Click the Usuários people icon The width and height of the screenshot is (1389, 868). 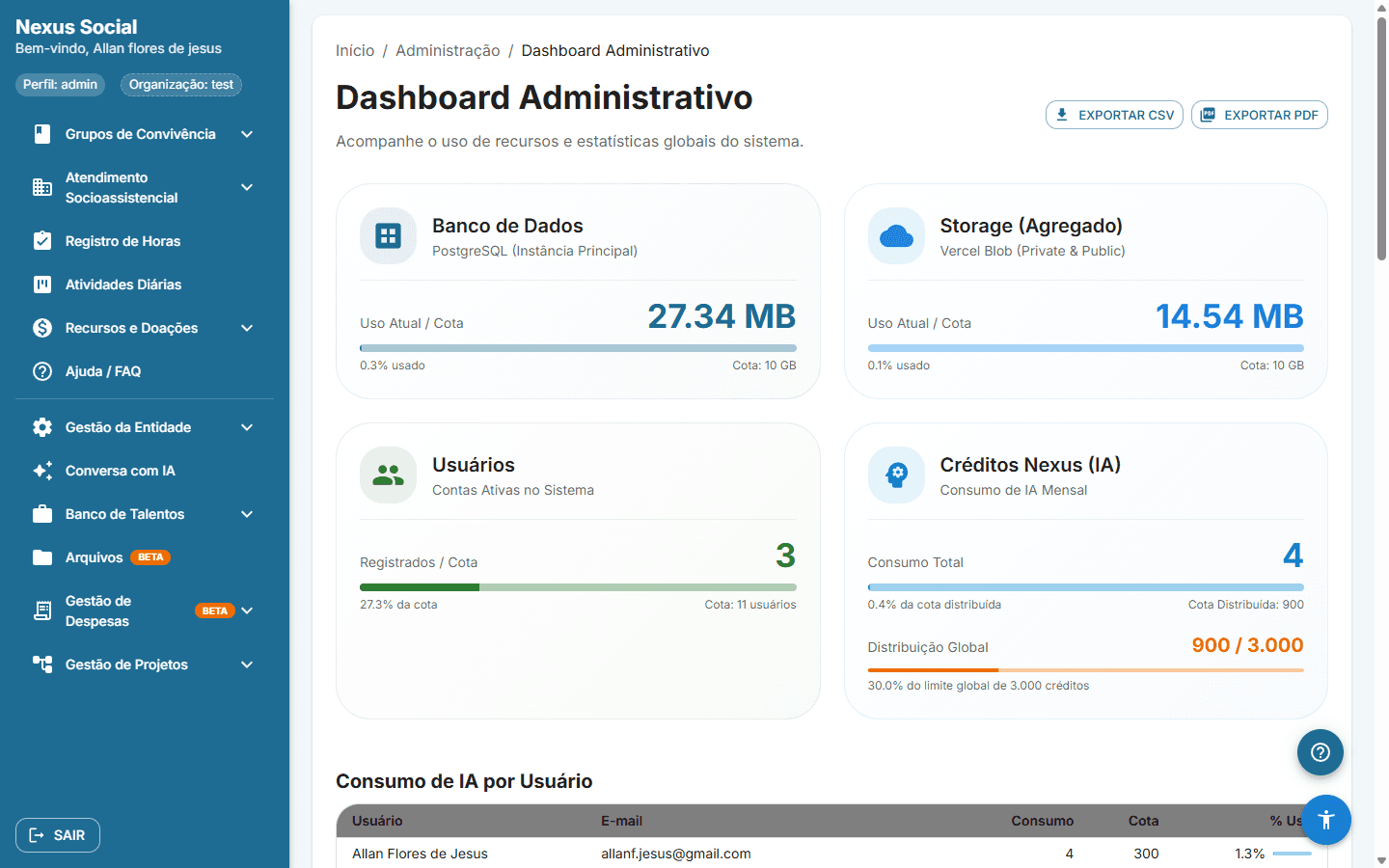(388, 475)
